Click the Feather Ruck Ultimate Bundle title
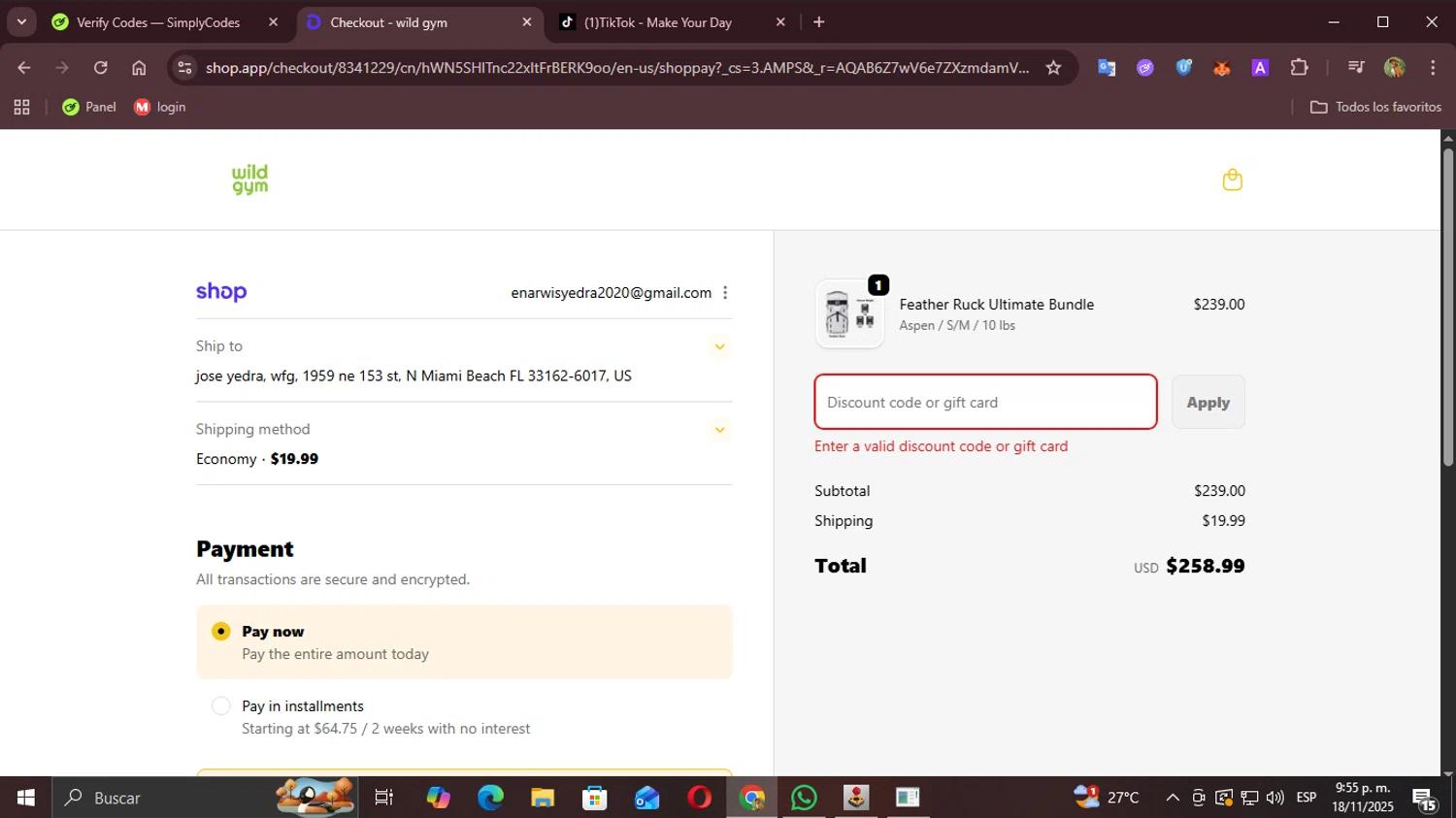1456x818 pixels. point(996,305)
